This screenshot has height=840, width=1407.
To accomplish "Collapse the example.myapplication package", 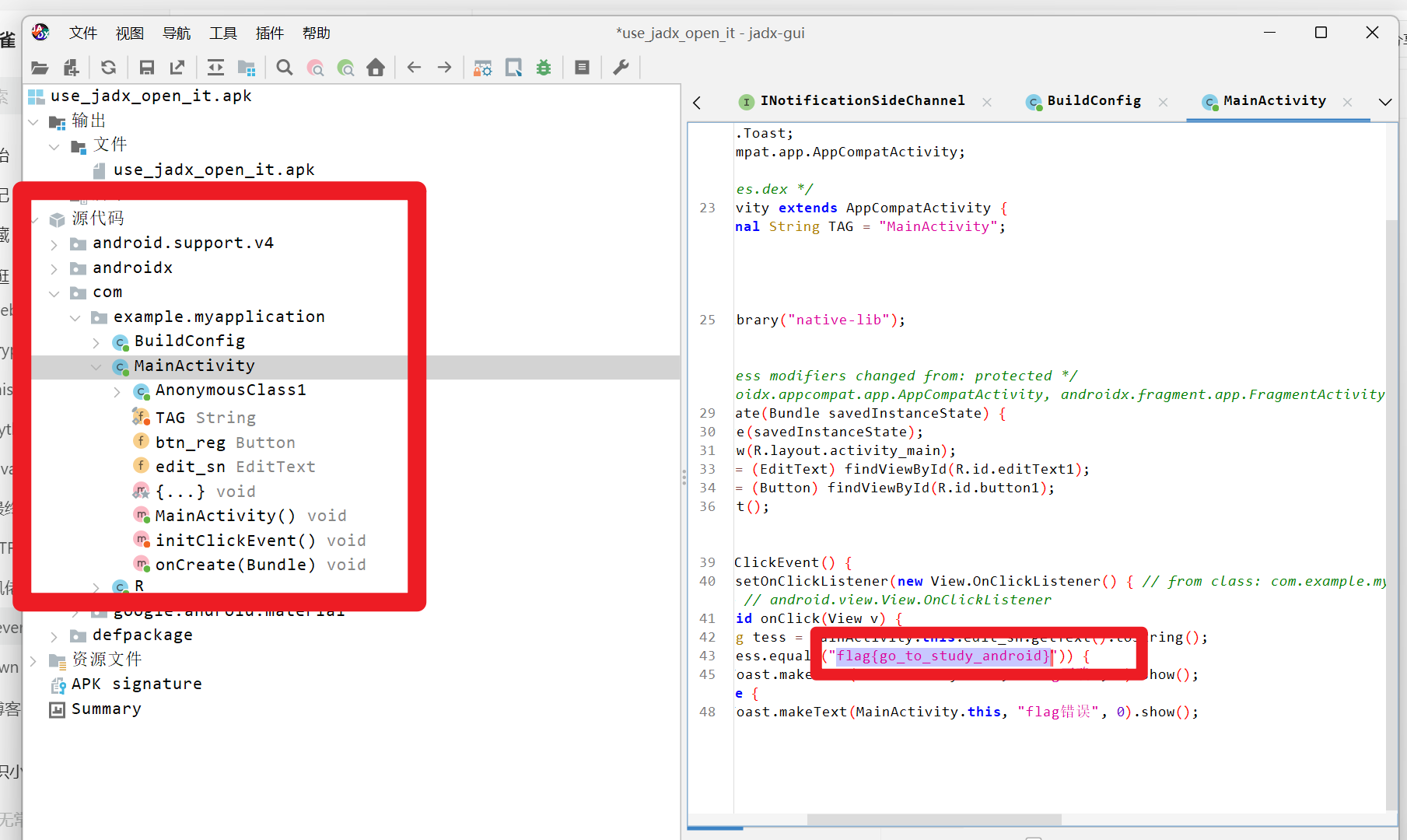I will (x=75, y=317).
